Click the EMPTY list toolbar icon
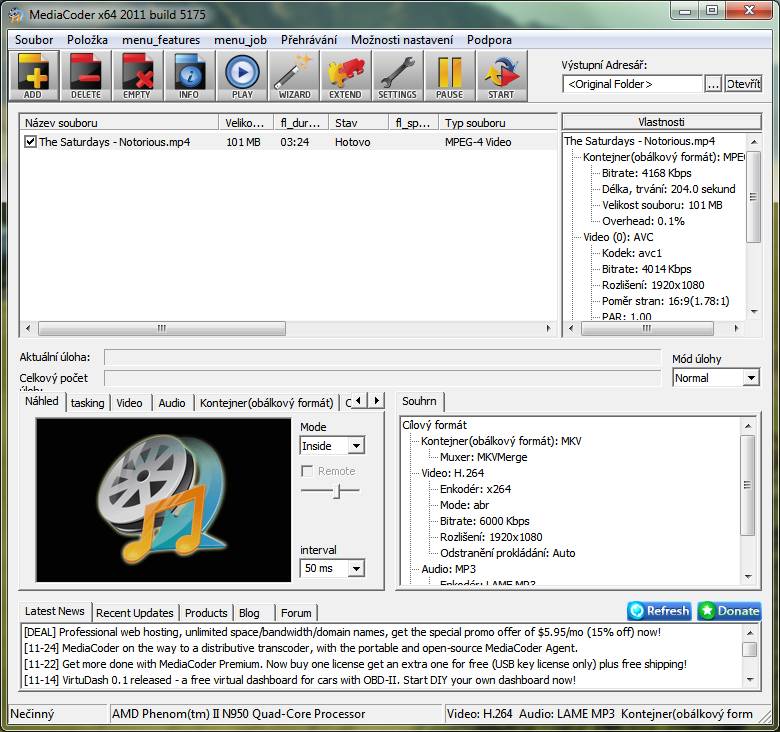Viewport: 780px width, 732px height. coord(137,76)
